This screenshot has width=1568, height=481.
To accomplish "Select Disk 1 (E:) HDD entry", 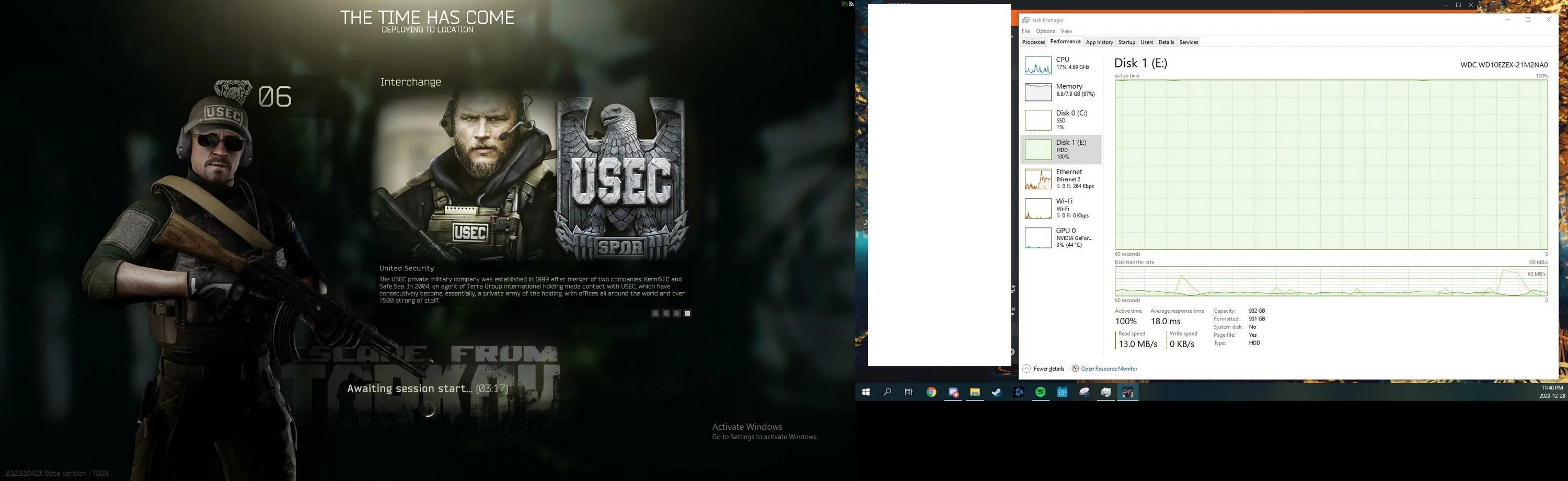I will [x=1060, y=149].
